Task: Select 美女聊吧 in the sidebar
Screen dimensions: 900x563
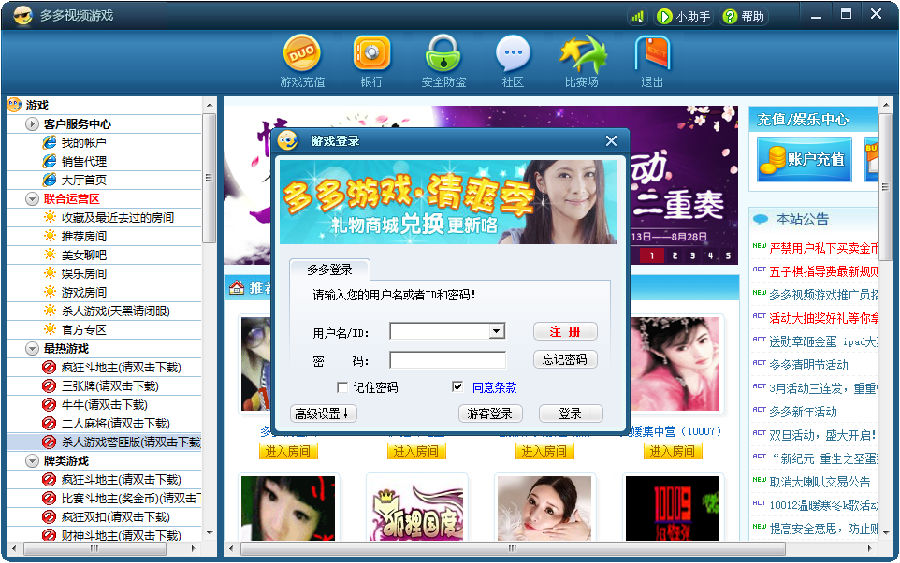Action: pos(84,255)
